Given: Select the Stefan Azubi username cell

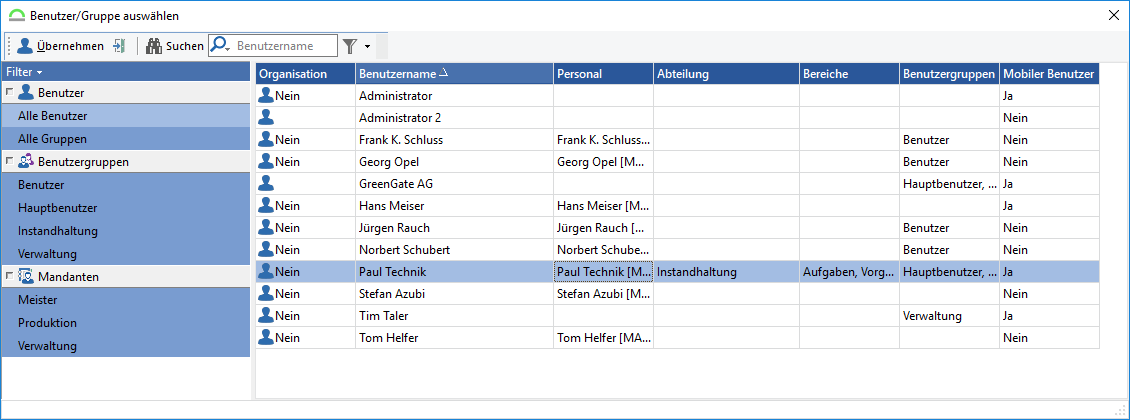Looking at the screenshot, I should tap(455, 294).
